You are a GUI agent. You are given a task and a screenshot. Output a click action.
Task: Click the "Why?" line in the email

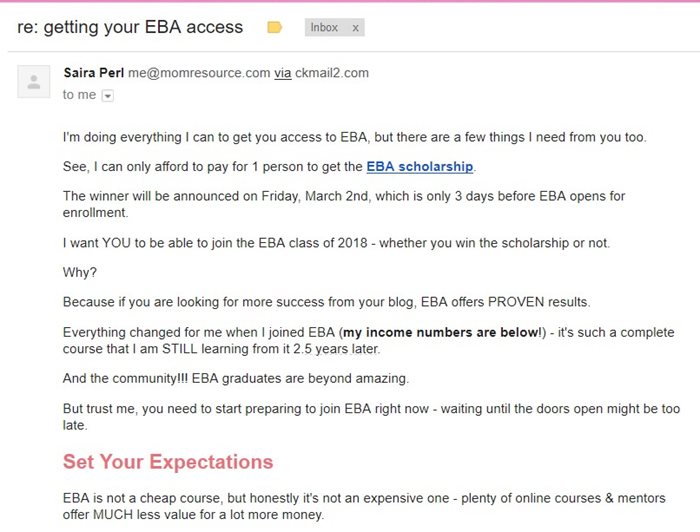click(x=79, y=272)
